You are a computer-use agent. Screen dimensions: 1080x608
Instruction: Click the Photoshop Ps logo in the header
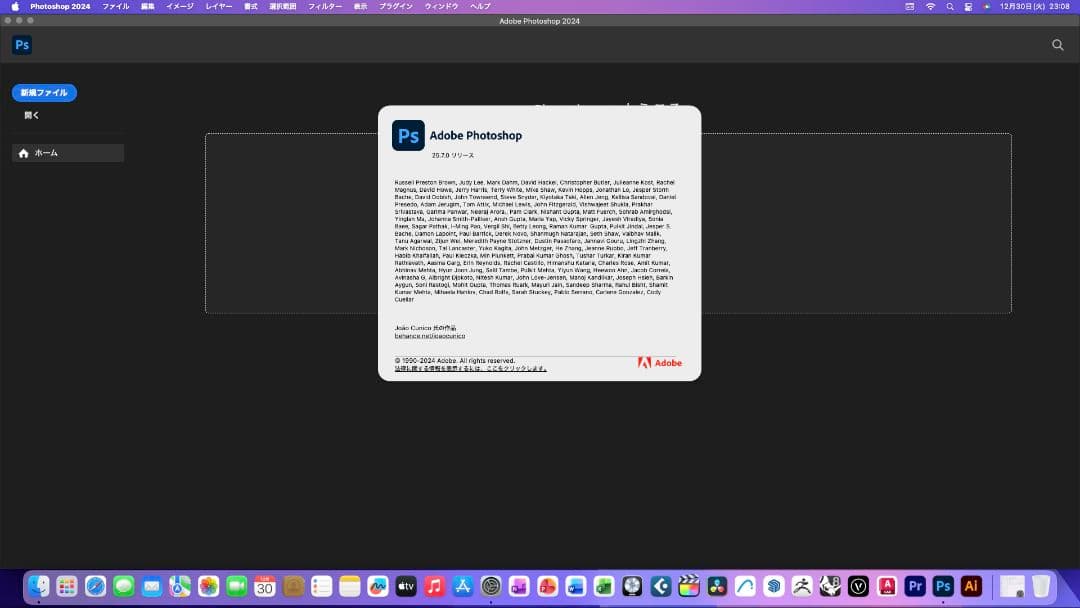(22, 45)
